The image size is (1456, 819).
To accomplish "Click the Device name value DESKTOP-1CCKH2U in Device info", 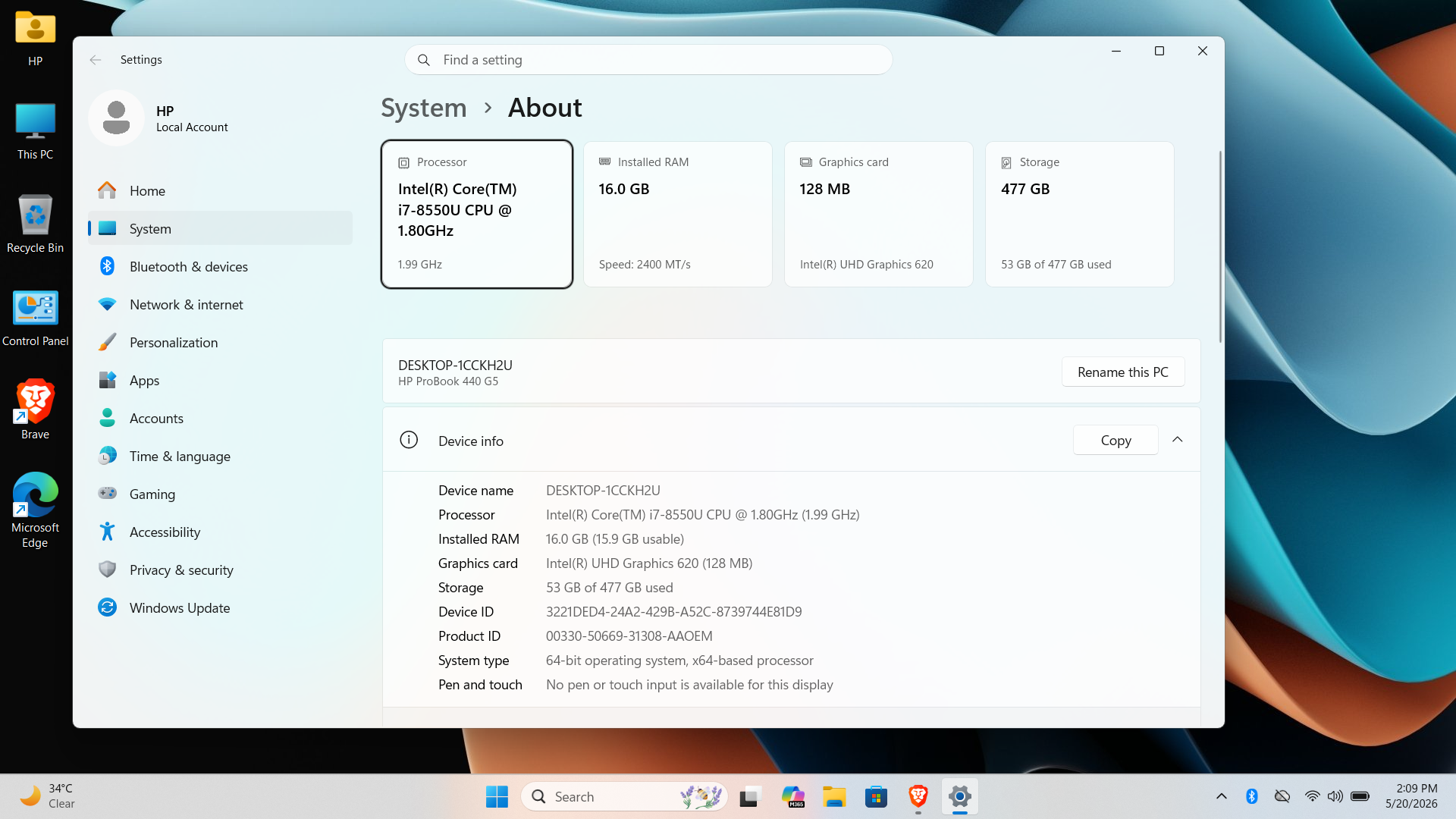I will (x=603, y=491).
